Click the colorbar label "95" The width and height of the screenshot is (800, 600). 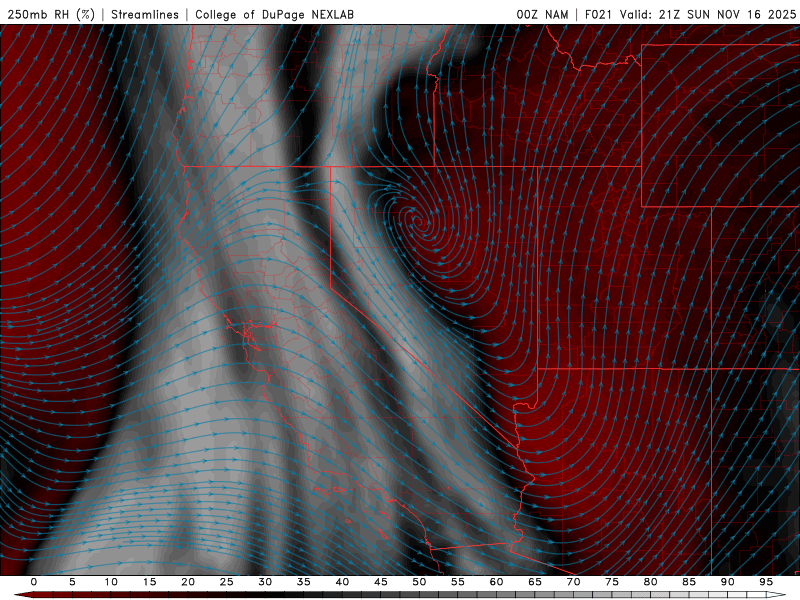coord(766,582)
